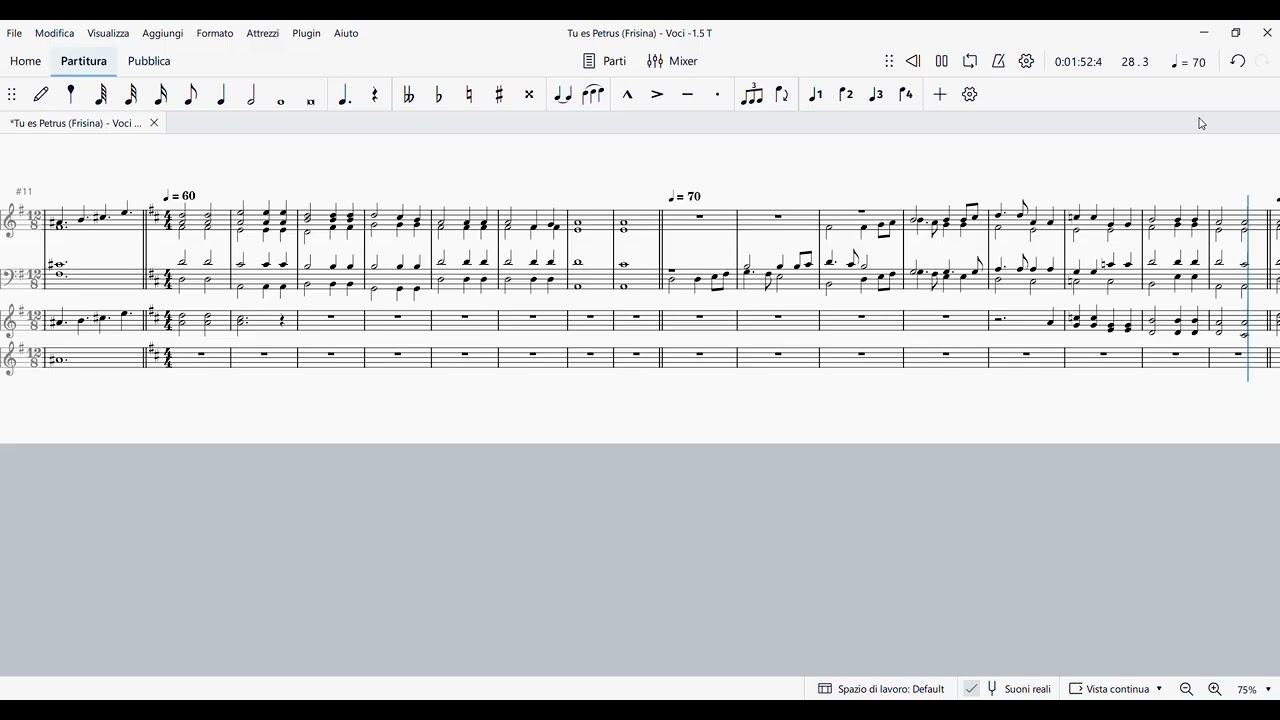Screen dimensions: 1280x720
Task: Select voice 4
Action: (x=906, y=94)
